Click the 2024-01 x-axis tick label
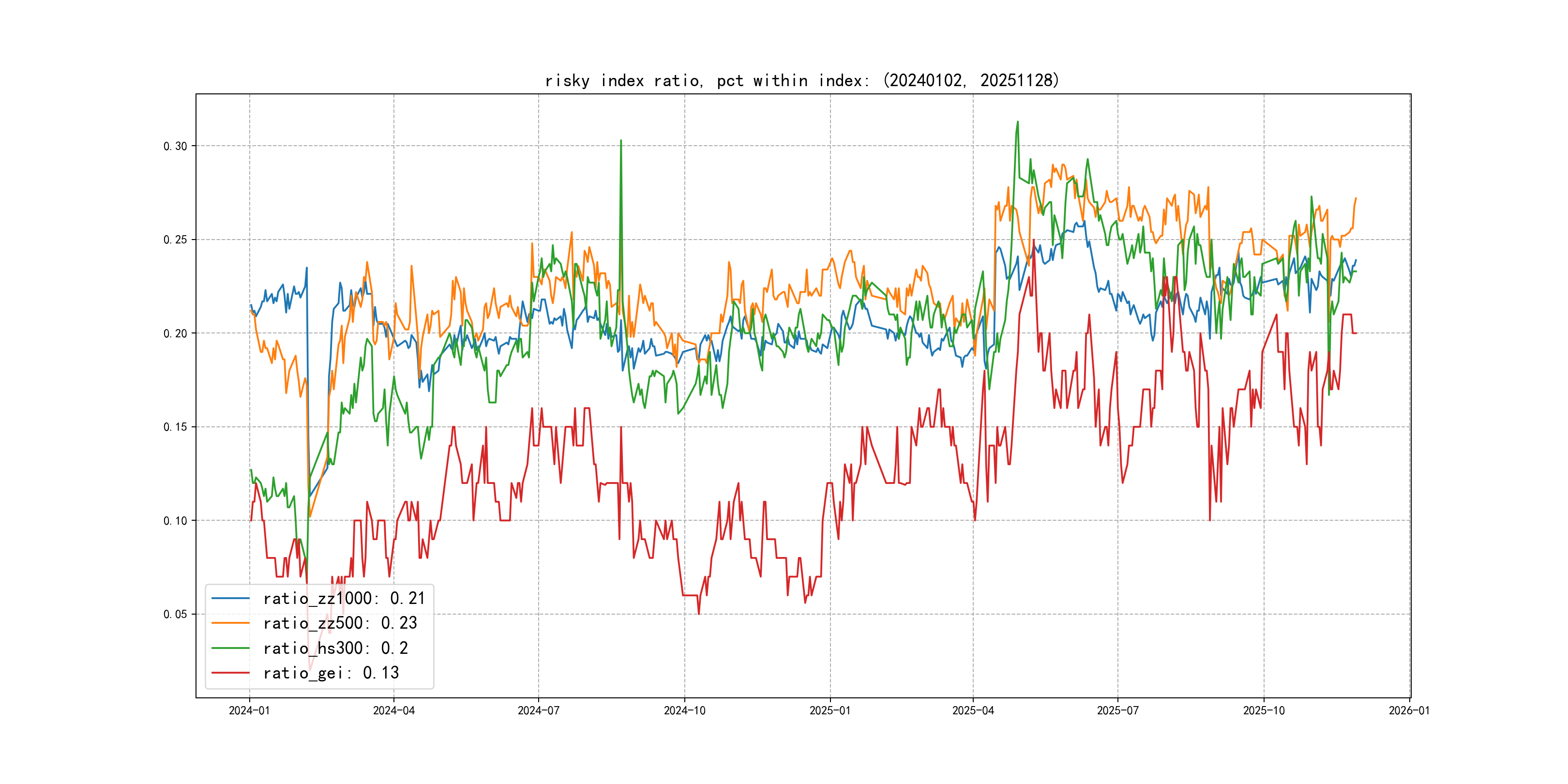This screenshot has width=1568, height=784. [249, 711]
